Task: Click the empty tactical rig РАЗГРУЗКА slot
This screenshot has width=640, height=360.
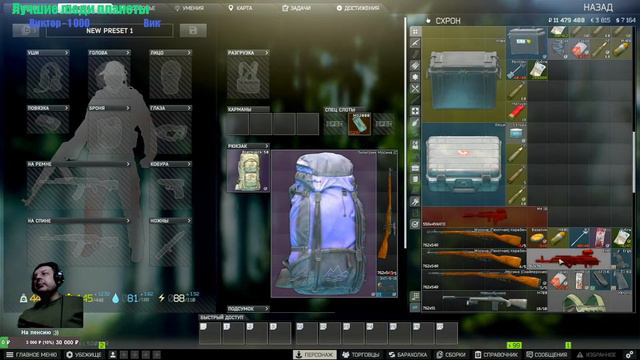Action: [x=248, y=78]
